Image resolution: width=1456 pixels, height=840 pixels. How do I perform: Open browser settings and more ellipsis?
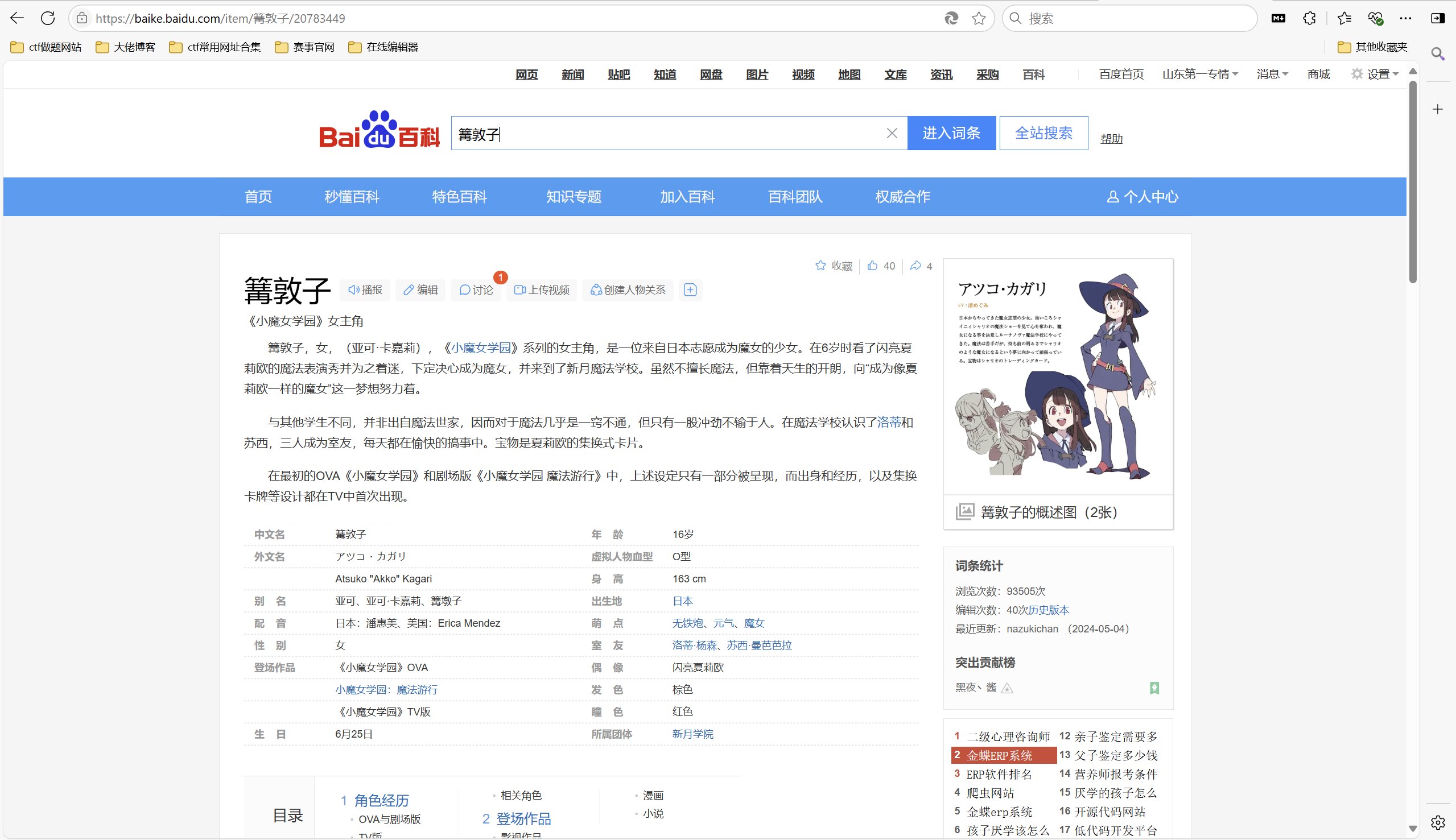click(x=1406, y=18)
